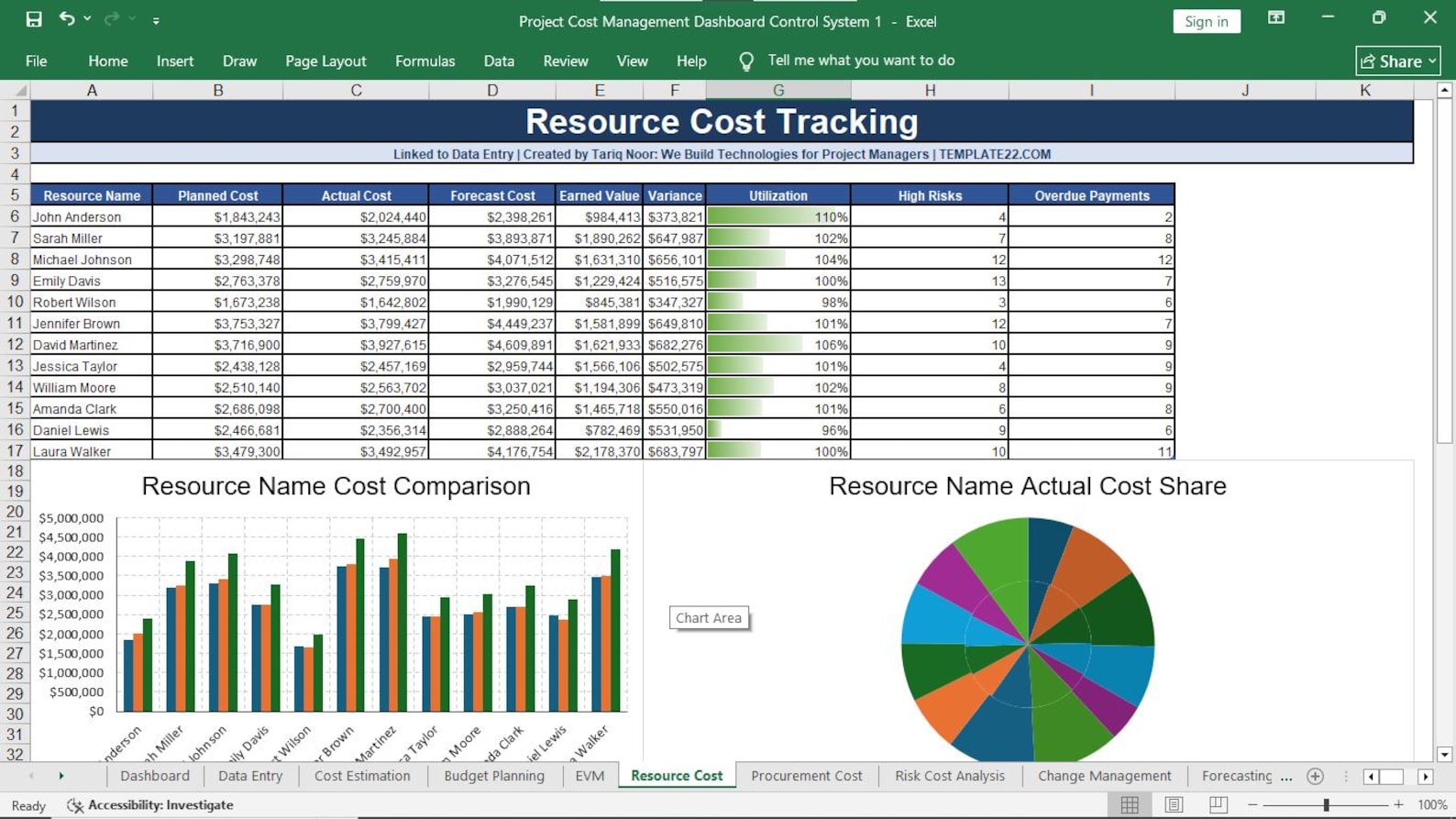Screen dimensions: 1456x819
Task: Select row 5 header
Action: point(15,195)
